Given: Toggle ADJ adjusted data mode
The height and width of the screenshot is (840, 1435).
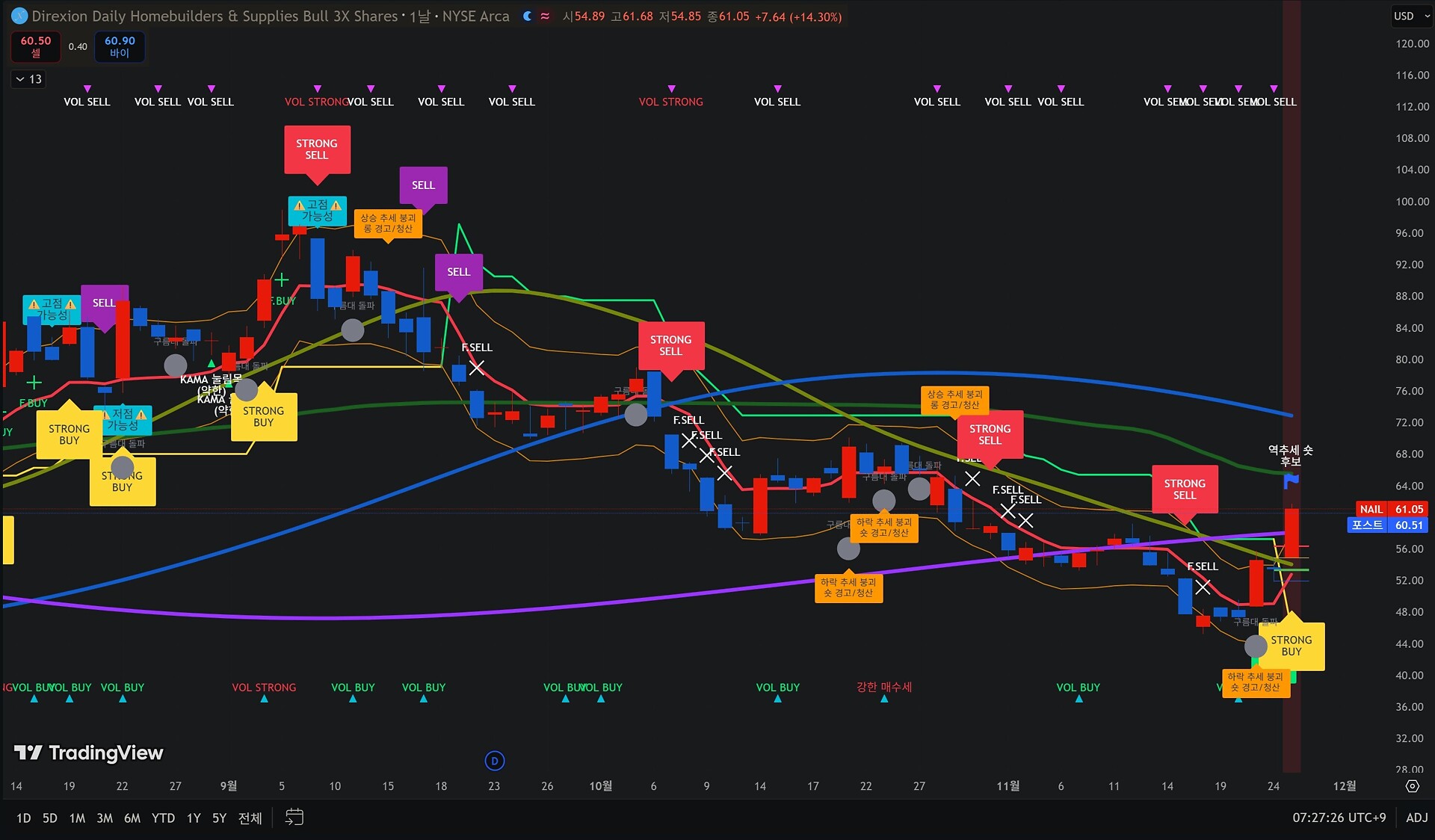Looking at the screenshot, I should point(1416,818).
